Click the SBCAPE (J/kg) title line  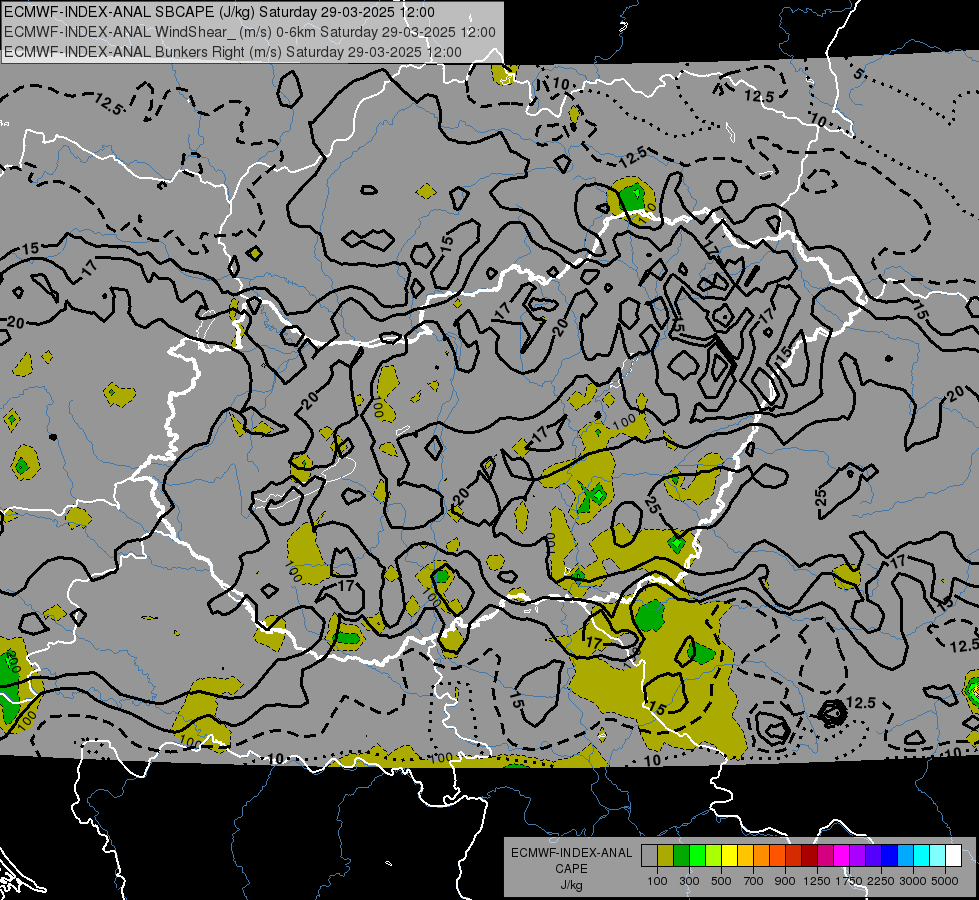click(x=219, y=12)
